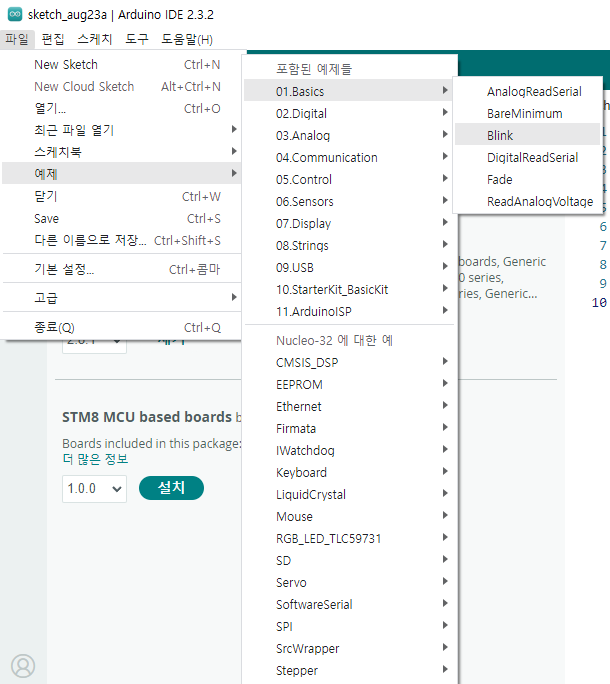The image size is (610, 684).
Task: Open the Firmata library examples
Action: (349, 428)
